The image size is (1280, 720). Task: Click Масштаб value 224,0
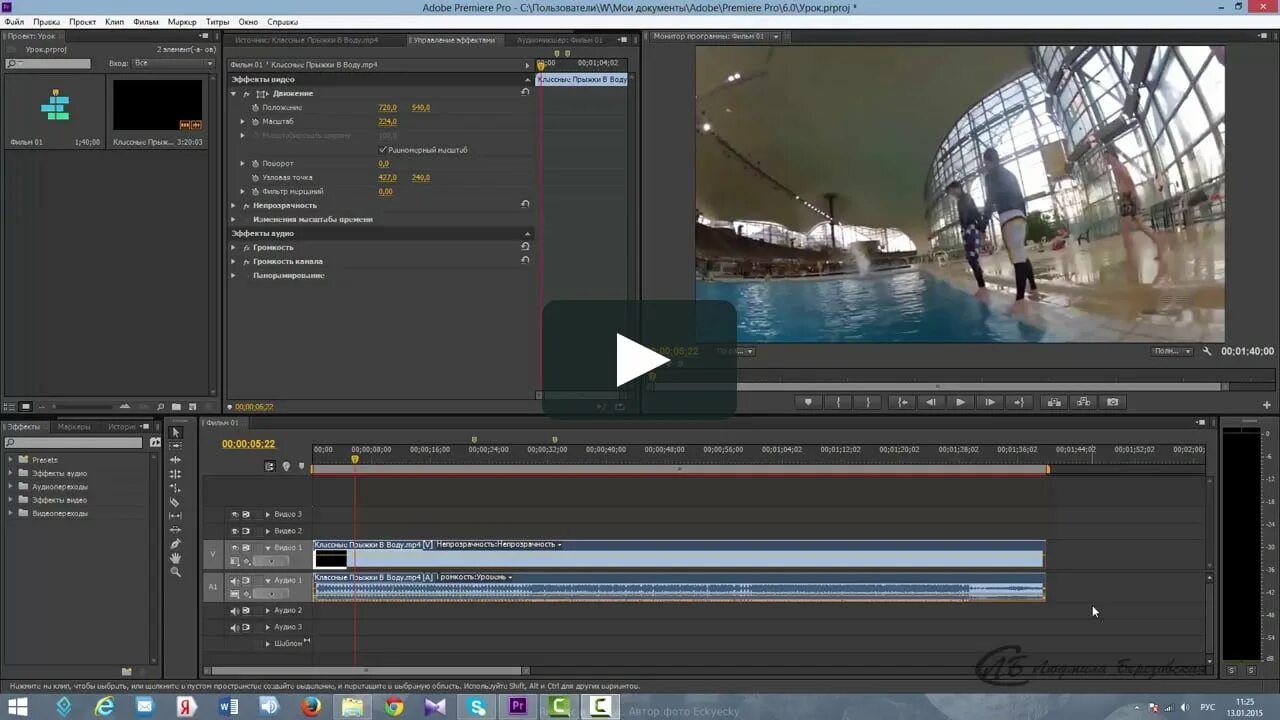pyautogui.click(x=387, y=121)
